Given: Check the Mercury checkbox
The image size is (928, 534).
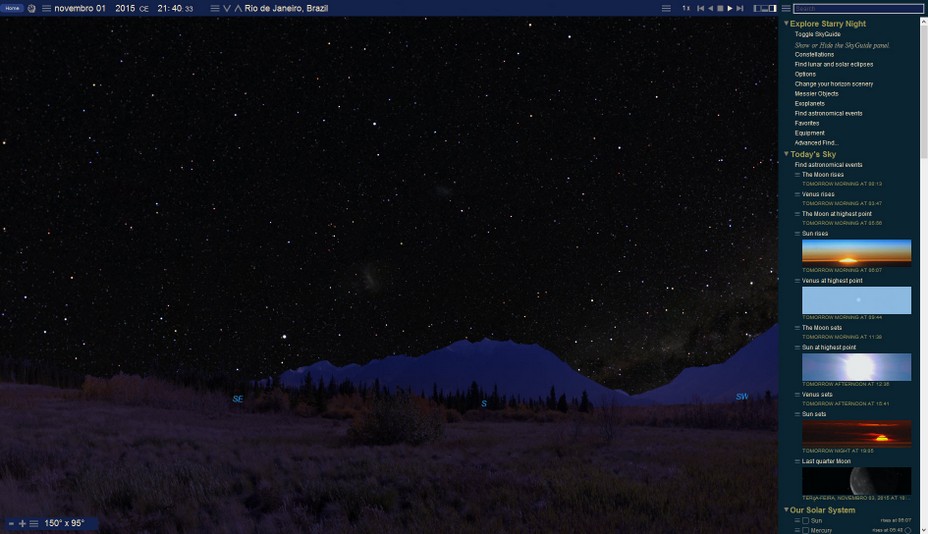Looking at the screenshot, I should pyautogui.click(x=805, y=530).
